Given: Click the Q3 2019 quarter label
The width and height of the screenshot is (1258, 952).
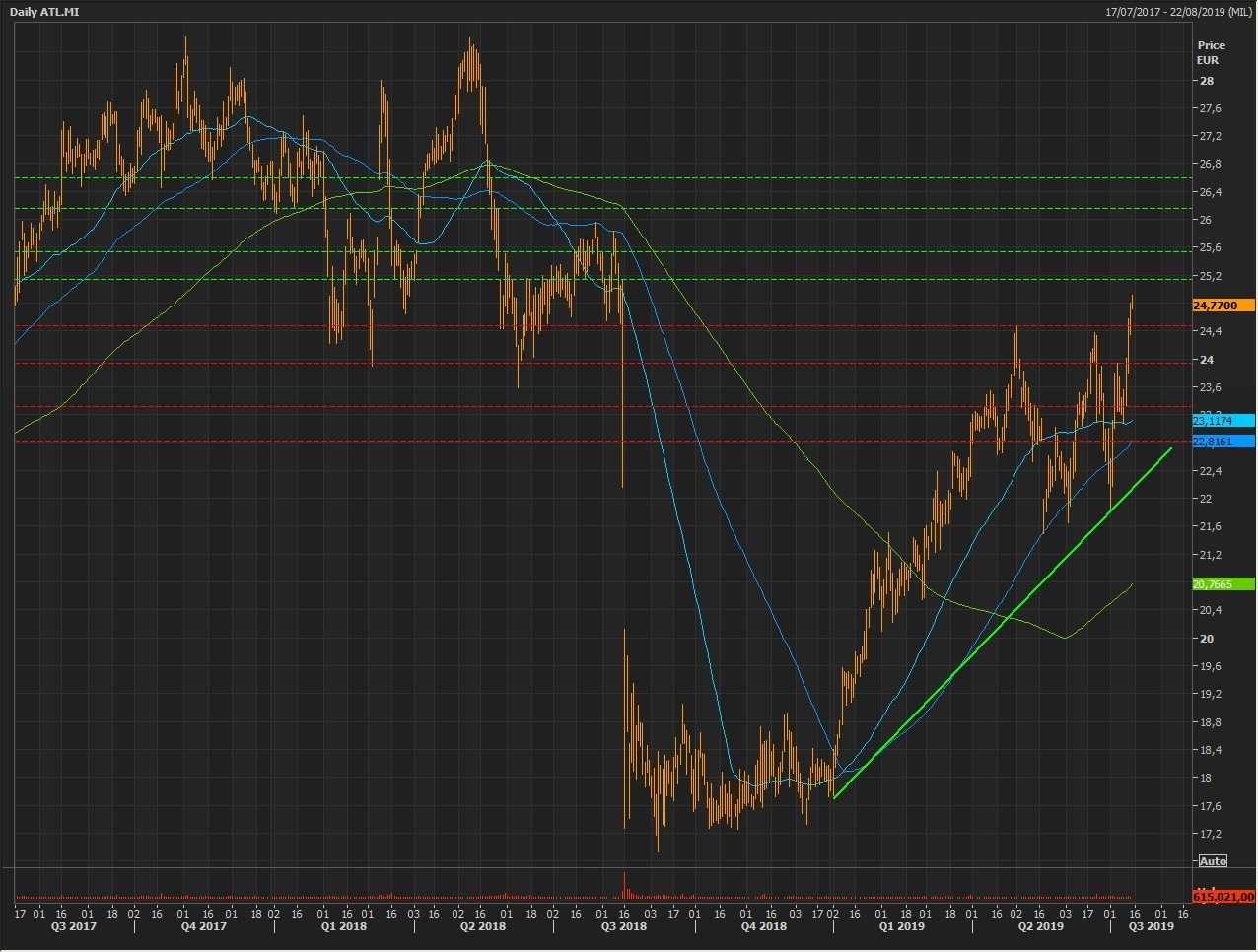Looking at the screenshot, I should 1152,926.
